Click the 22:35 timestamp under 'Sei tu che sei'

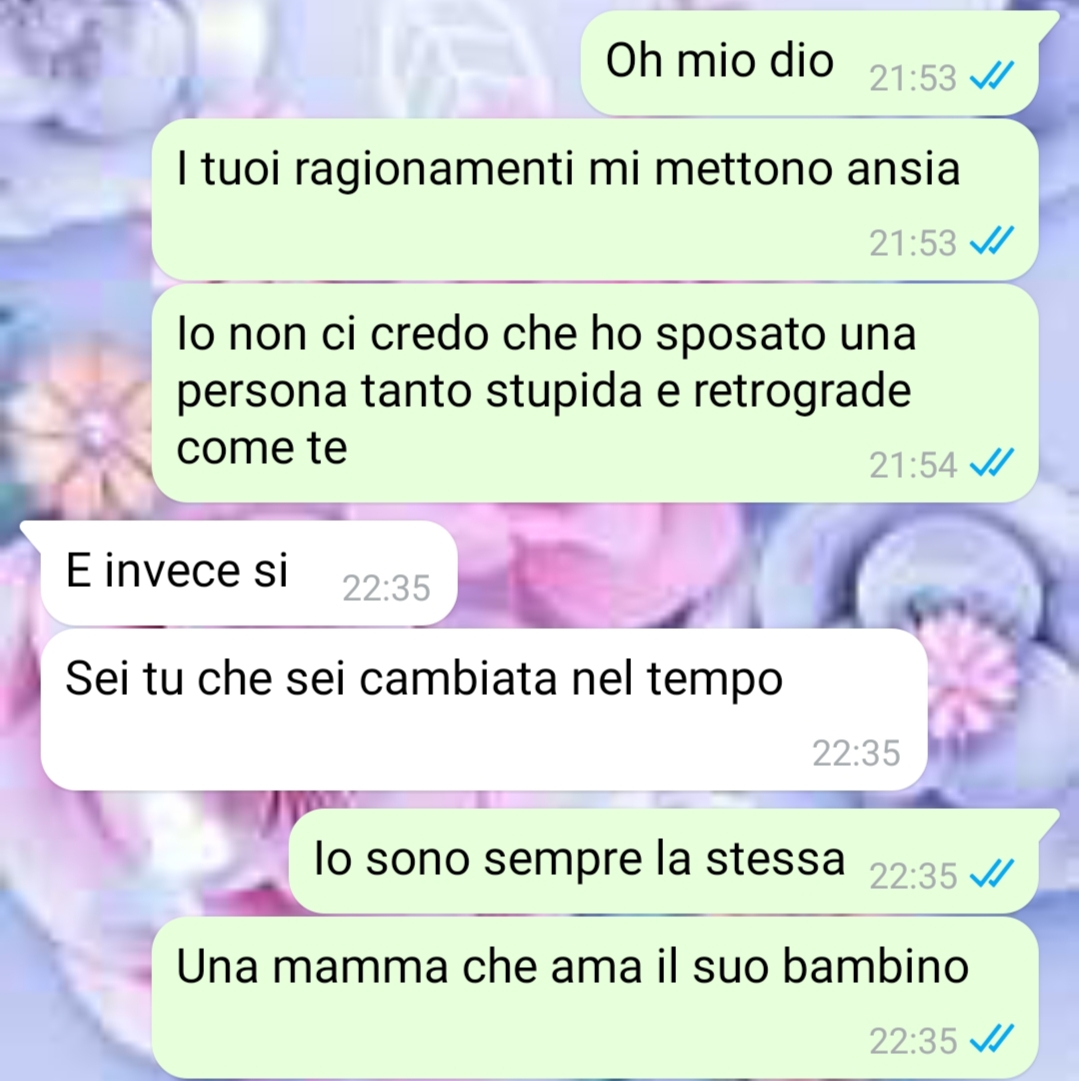(856, 753)
